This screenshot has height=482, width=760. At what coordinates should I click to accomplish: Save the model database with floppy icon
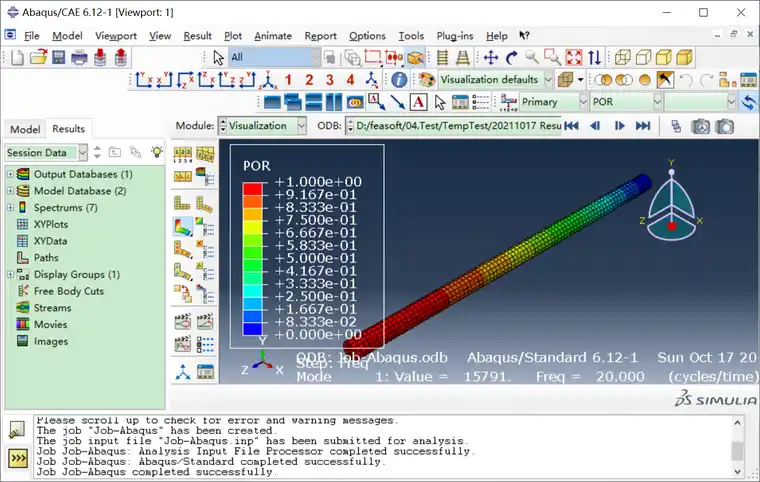[x=59, y=58]
